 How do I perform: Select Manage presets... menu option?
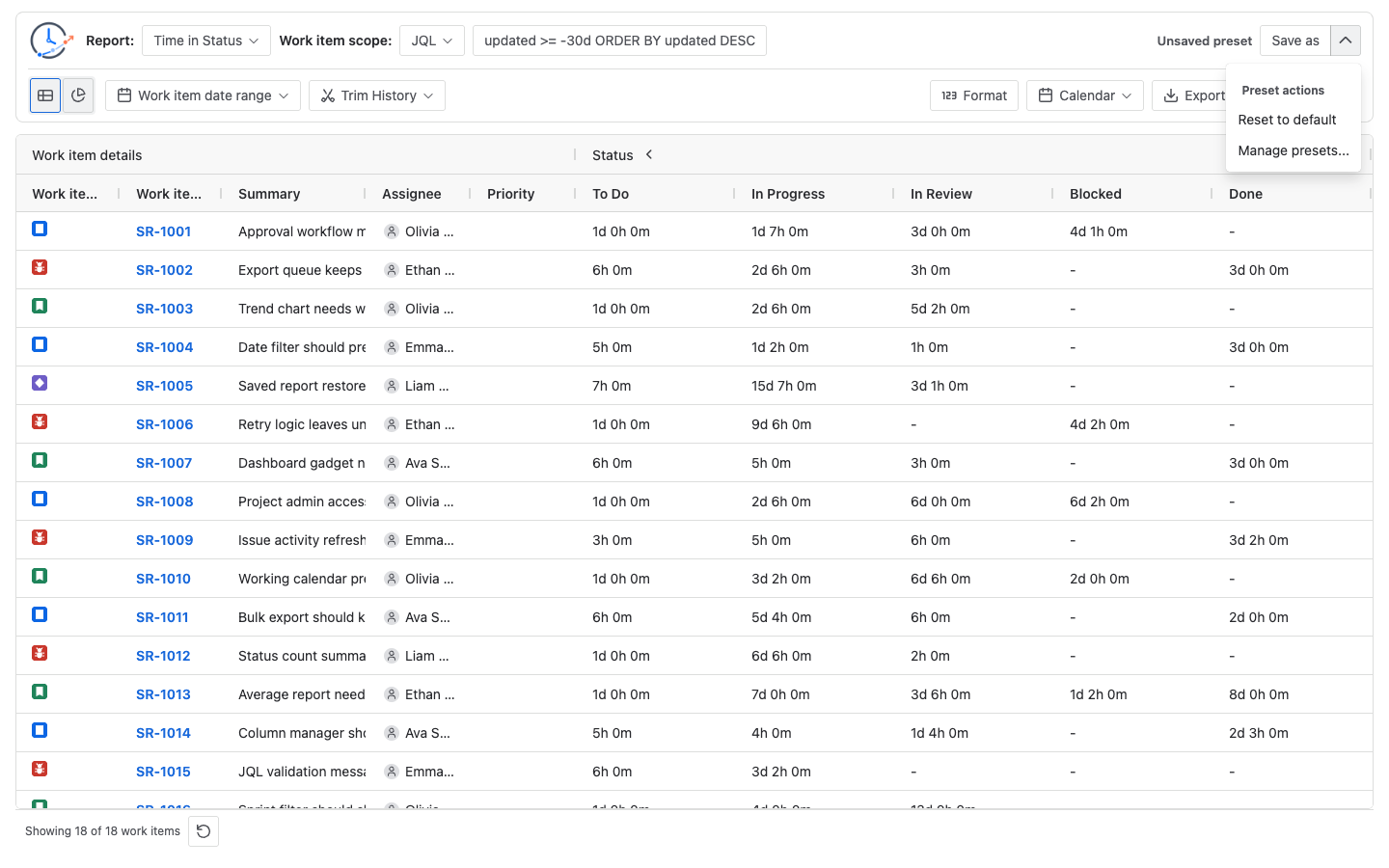pos(1294,150)
